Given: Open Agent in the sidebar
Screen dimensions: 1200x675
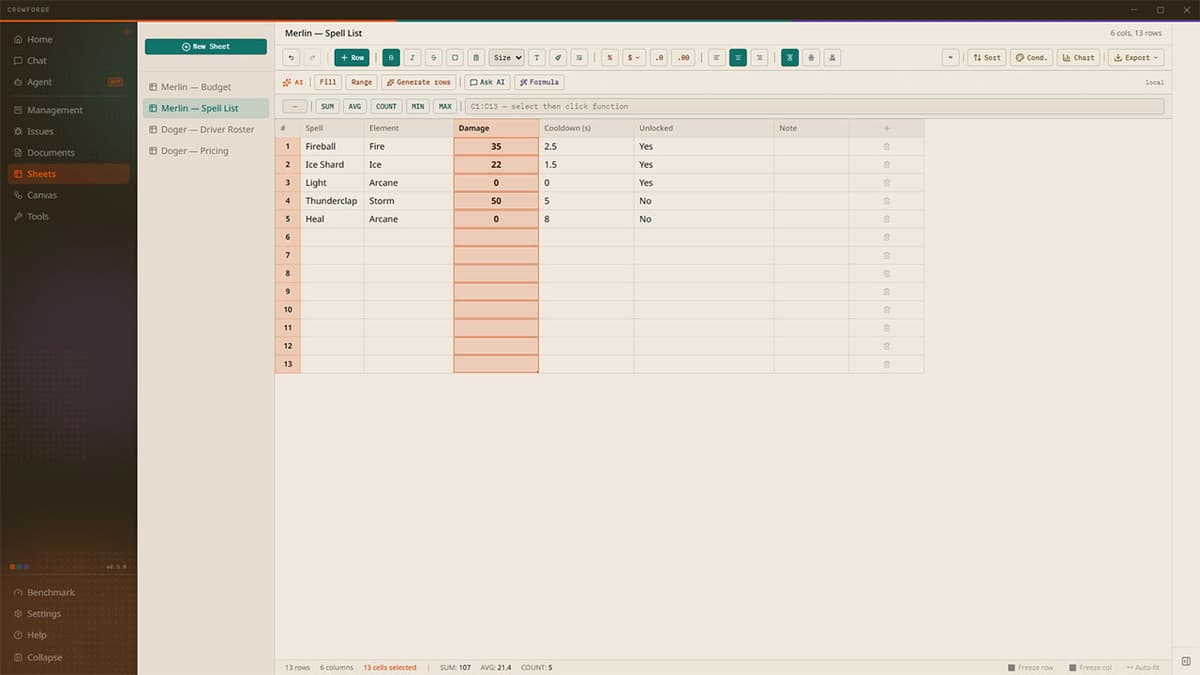Looking at the screenshot, I should pos(68,82).
